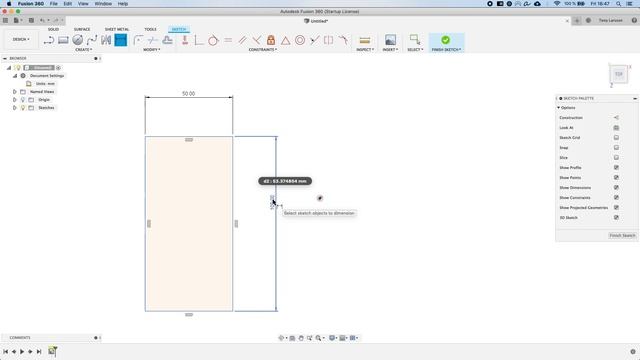
Task: Click the sketch feature in the timeline
Action: coord(52,351)
